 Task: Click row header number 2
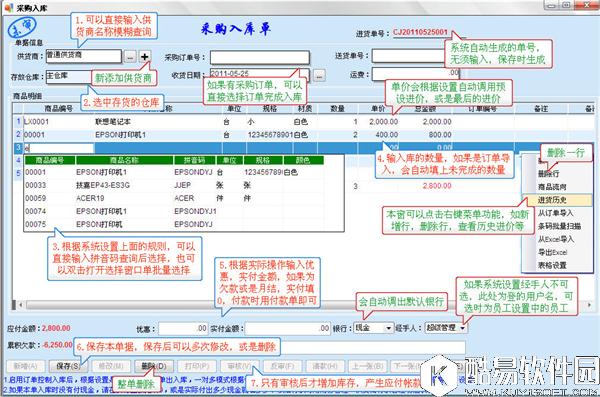(x=18, y=134)
